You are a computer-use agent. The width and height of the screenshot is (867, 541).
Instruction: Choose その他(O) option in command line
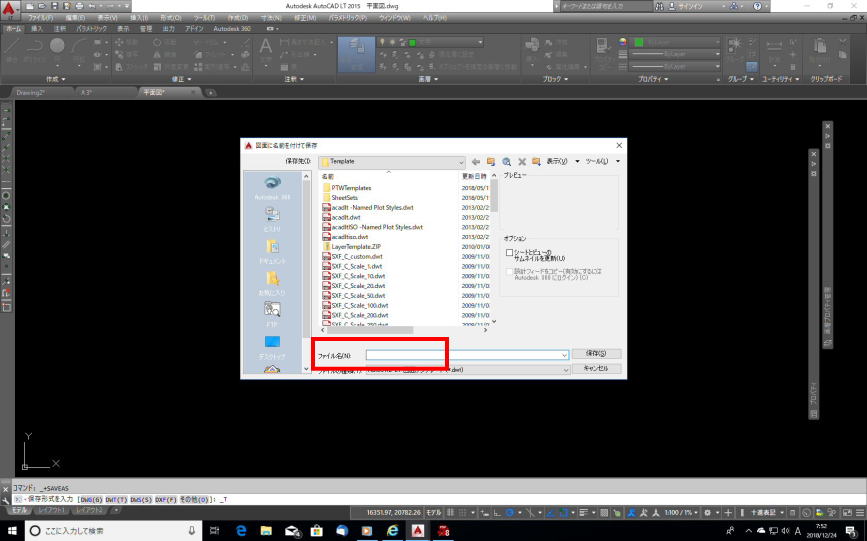[194, 500]
